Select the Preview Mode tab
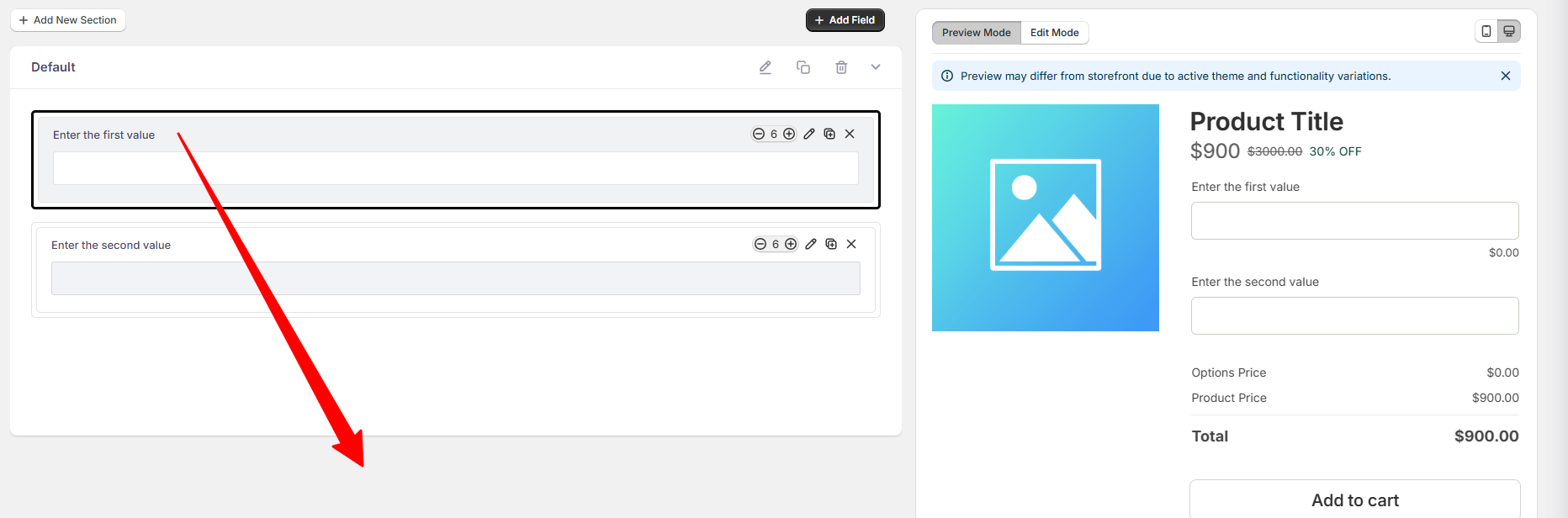1568x518 pixels. [x=976, y=33]
